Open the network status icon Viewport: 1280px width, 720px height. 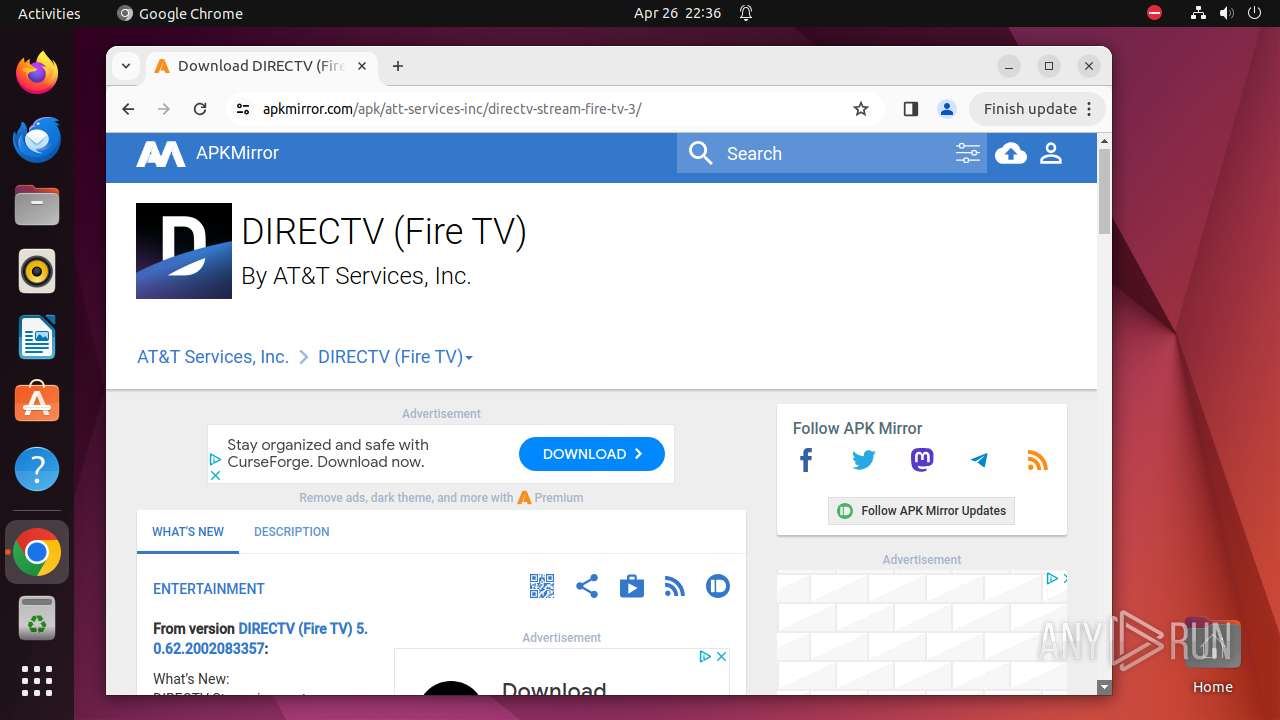pos(1199,13)
